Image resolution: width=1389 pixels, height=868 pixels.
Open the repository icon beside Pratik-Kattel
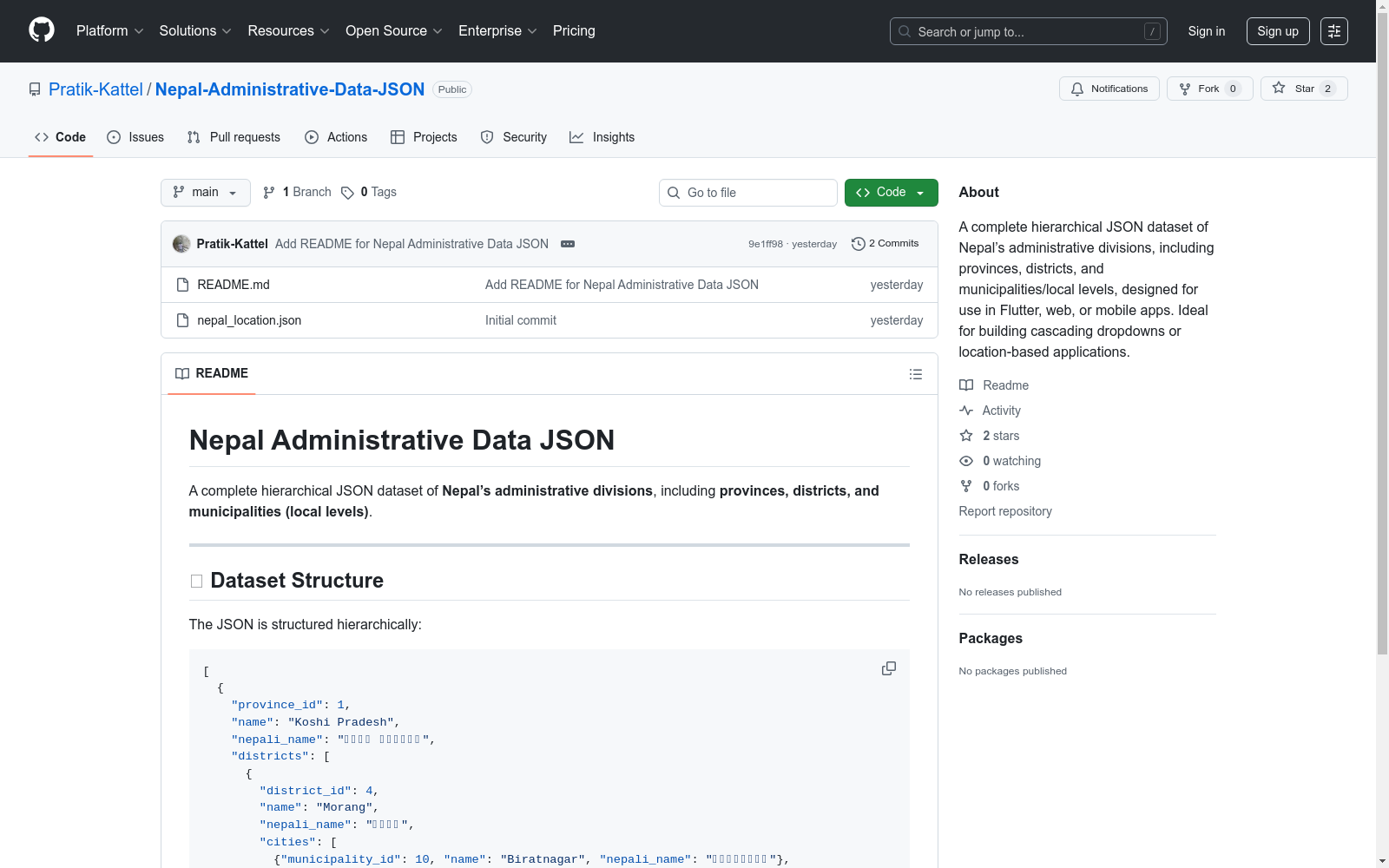(x=35, y=89)
